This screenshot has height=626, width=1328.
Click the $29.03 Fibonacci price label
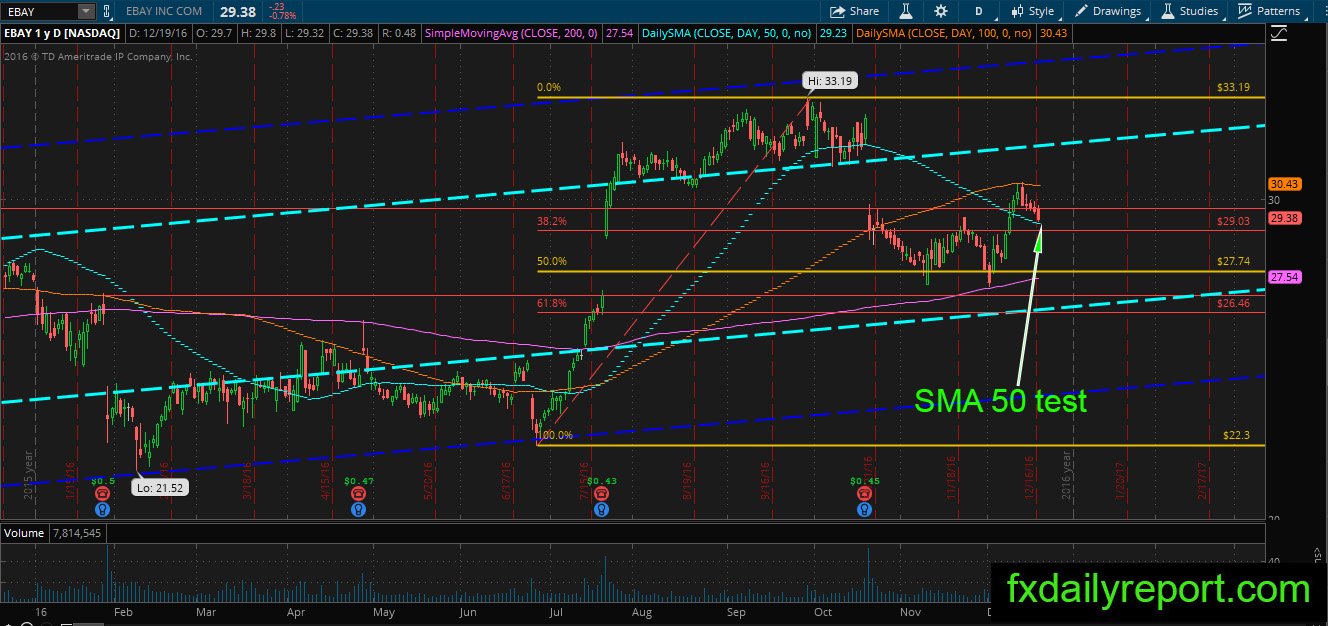[1234, 221]
